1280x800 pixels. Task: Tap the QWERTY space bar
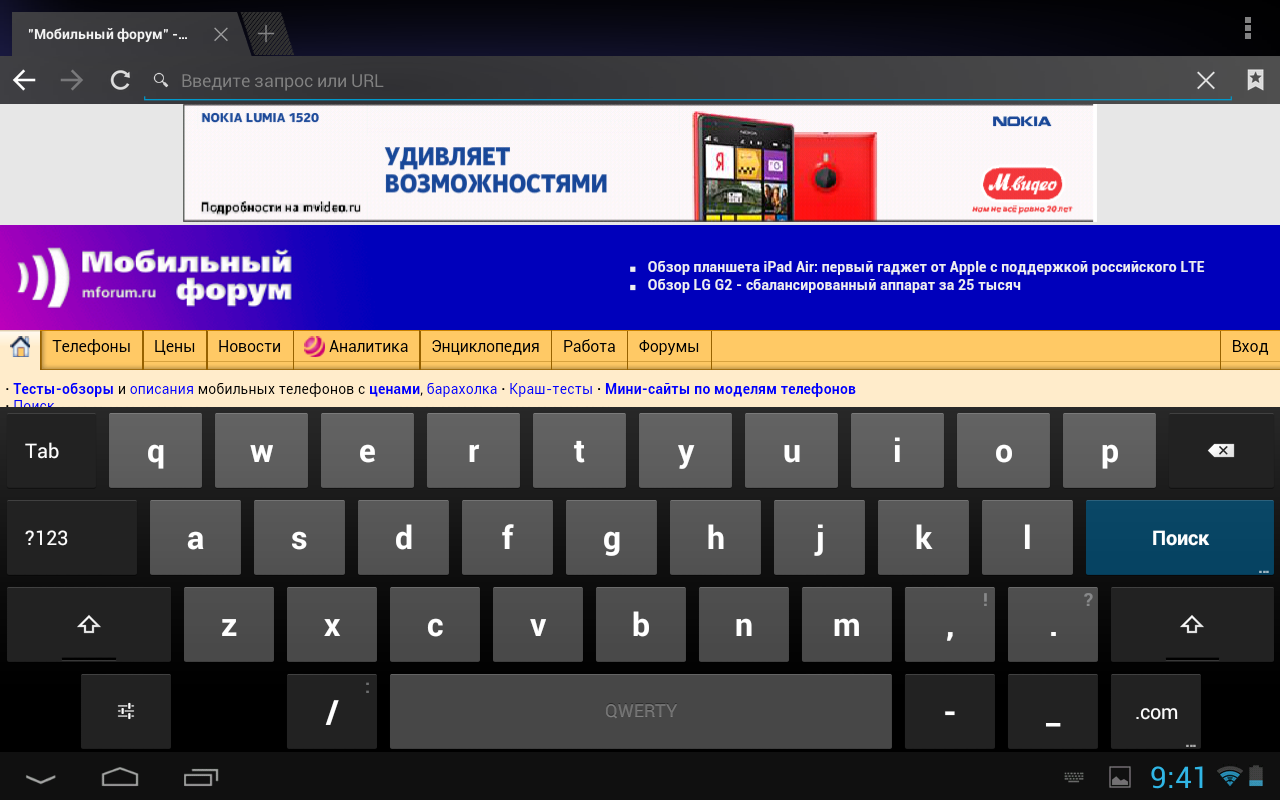[x=640, y=711]
